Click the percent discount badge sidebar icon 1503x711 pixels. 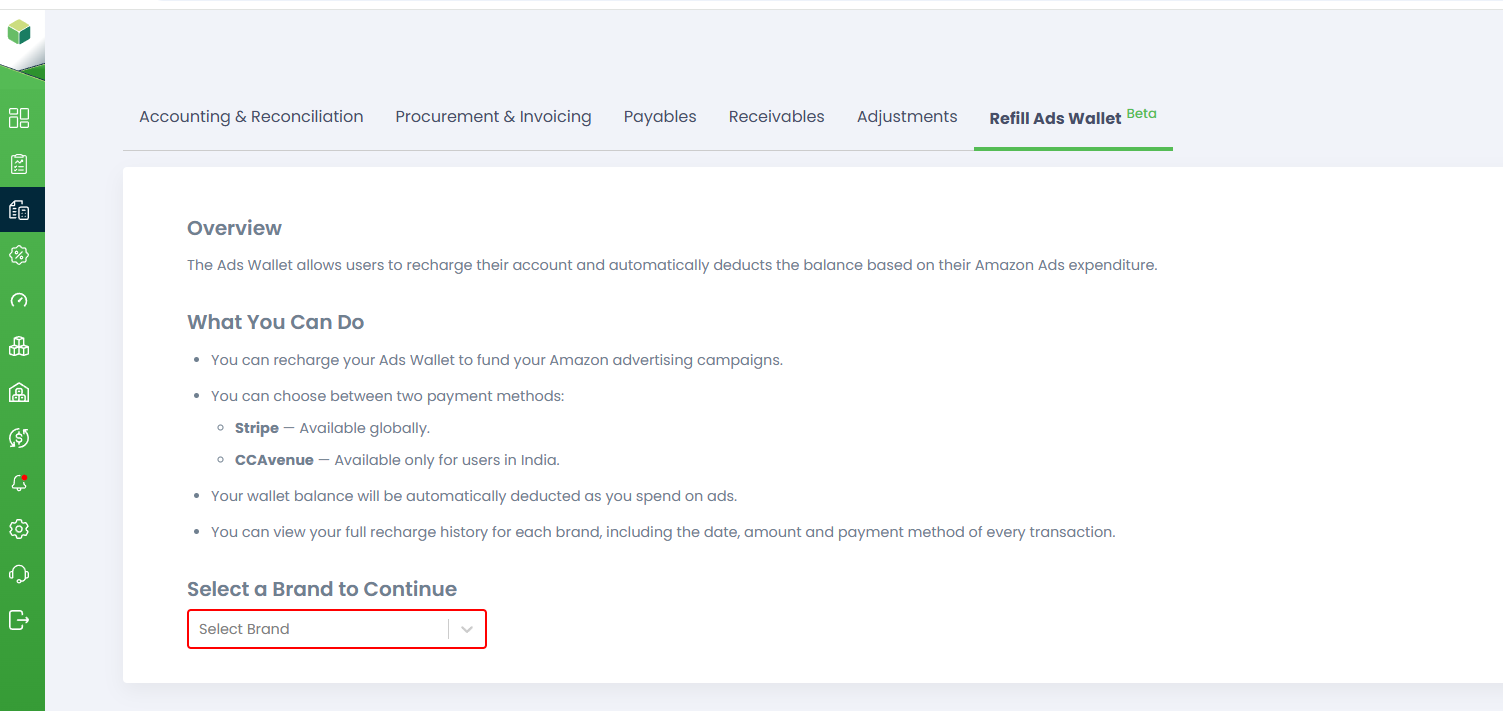coord(19,255)
